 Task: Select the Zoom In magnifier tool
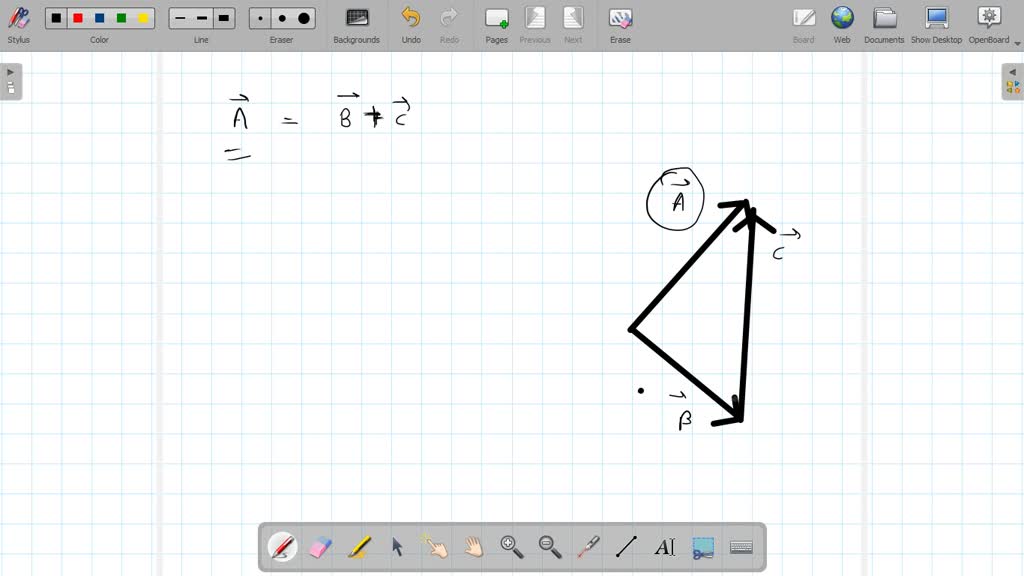pos(510,546)
